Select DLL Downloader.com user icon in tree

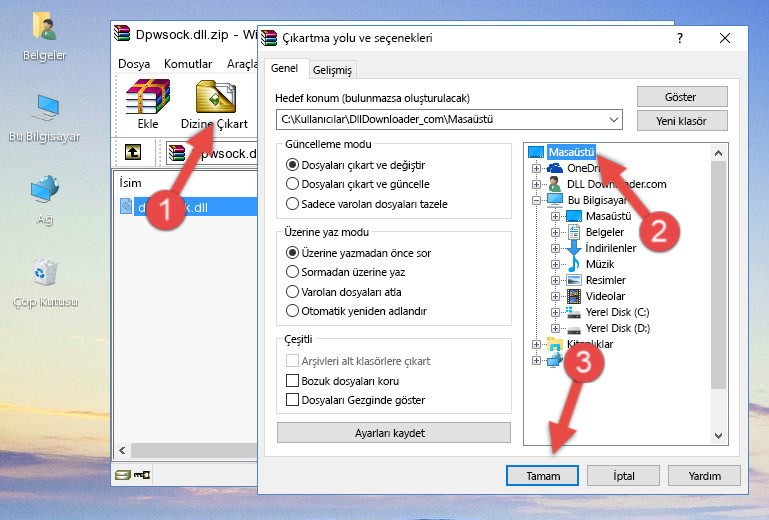[x=555, y=184]
